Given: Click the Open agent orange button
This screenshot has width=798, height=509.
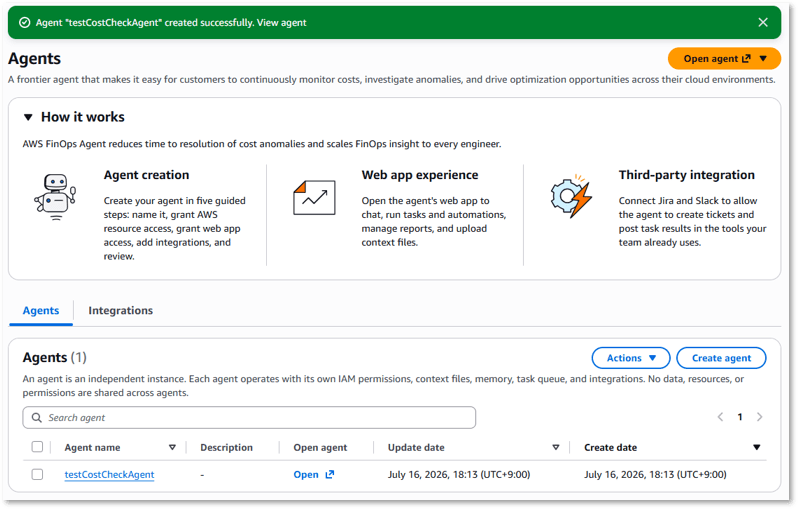Looking at the screenshot, I should [724, 59].
